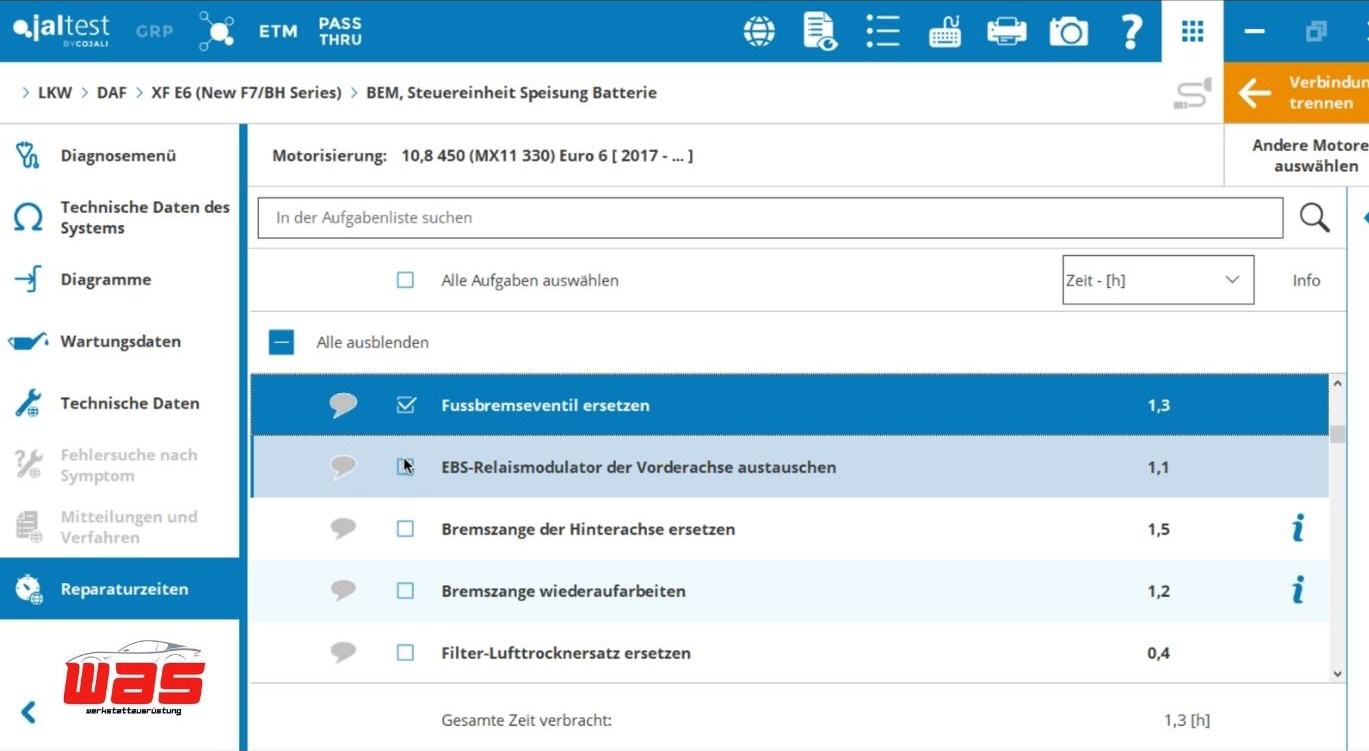This screenshot has width=1369, height=751.
Task: Tick the Alle Aufgaben auswählen checkbox
Action: tap(405, 280)
